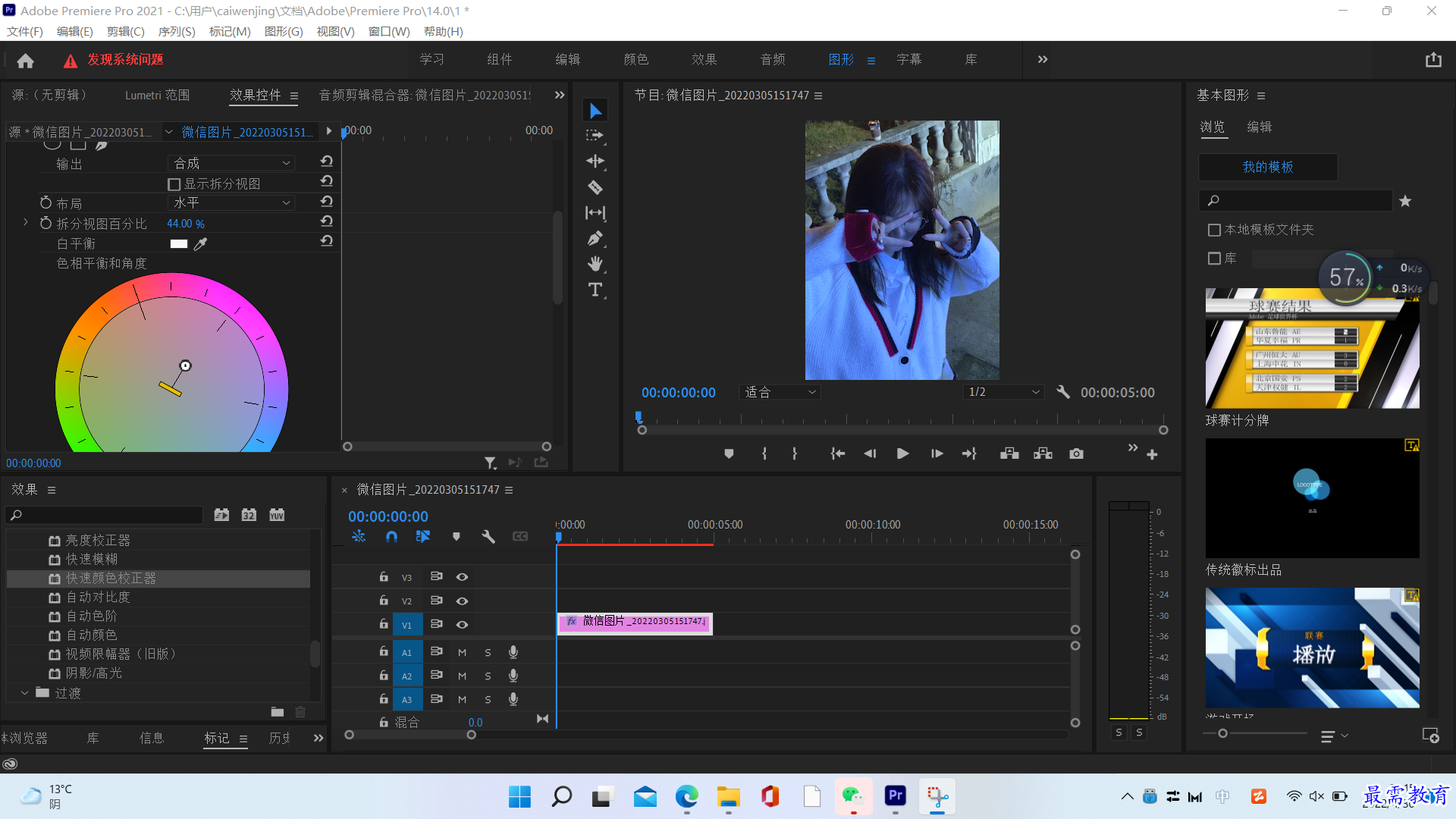Go to In point in Program monitor

pos(837,453)
